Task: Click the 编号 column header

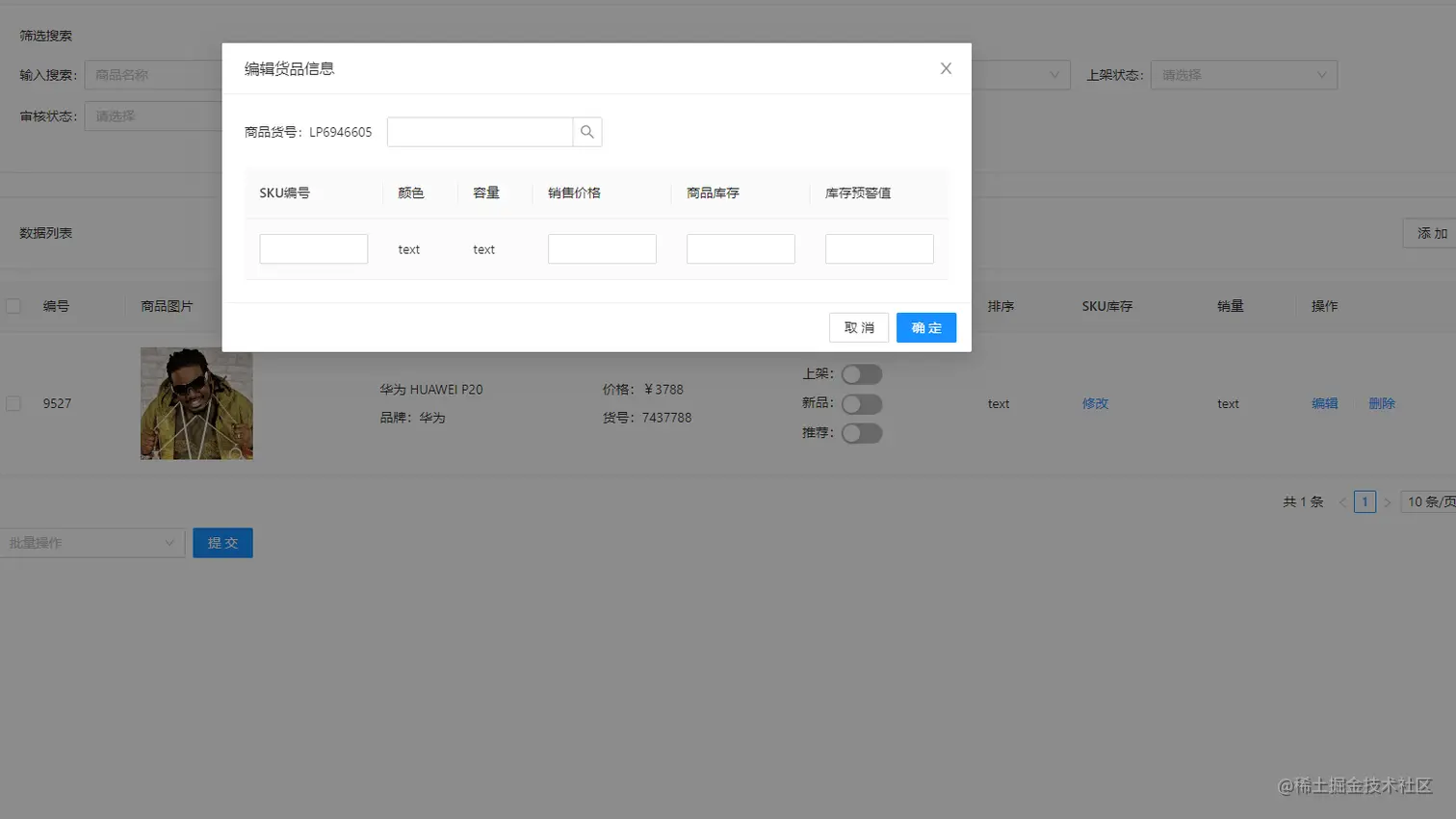Action: tap(56, 306)
